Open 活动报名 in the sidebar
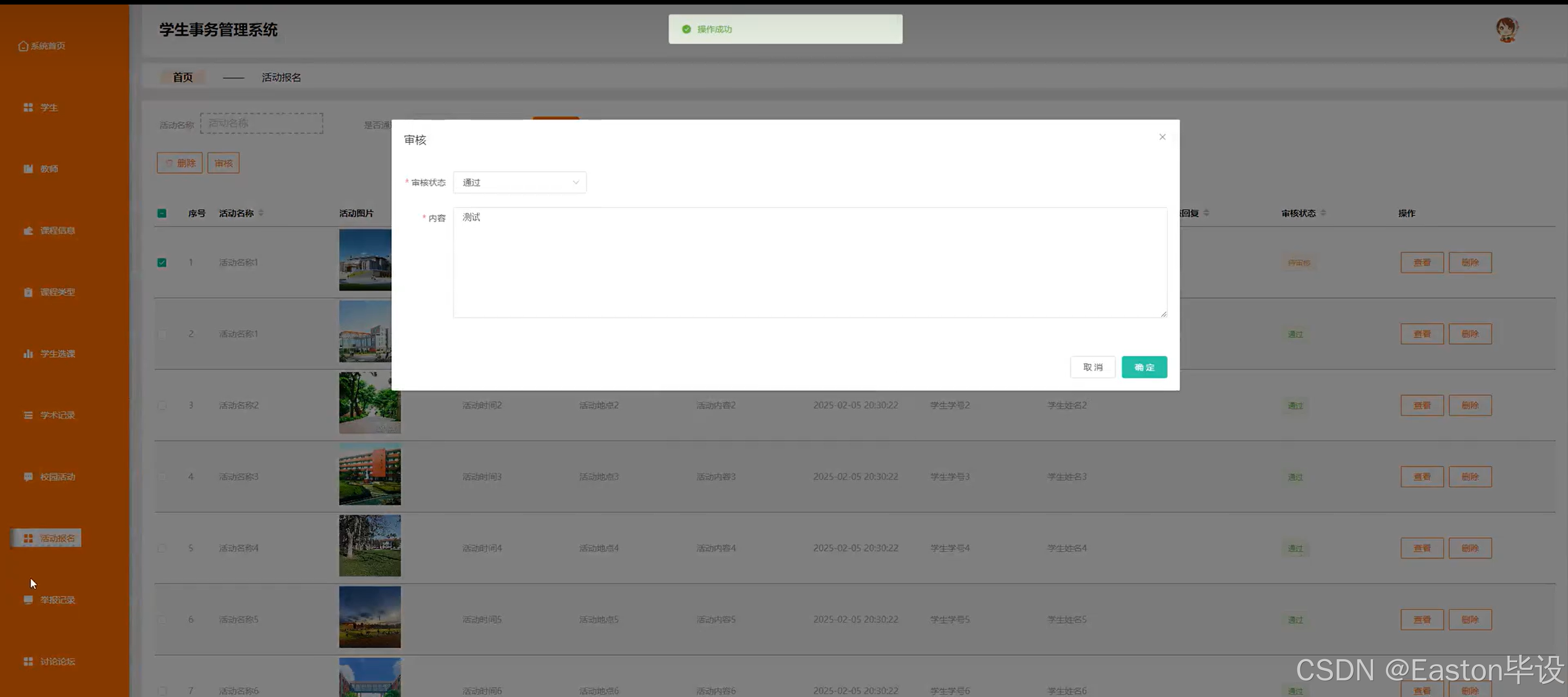Screen dimensions: 1568x697 46,538
